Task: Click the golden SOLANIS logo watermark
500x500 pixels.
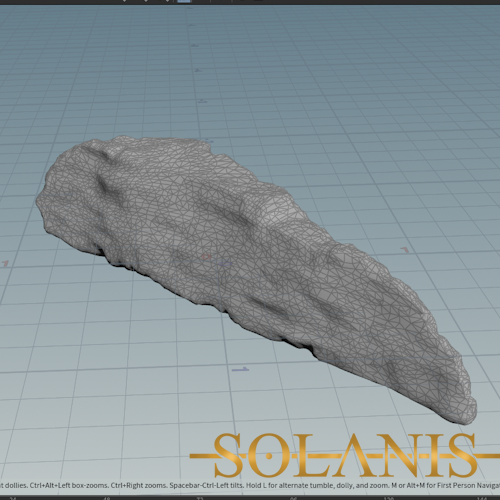Action: (x=345, y=455)
